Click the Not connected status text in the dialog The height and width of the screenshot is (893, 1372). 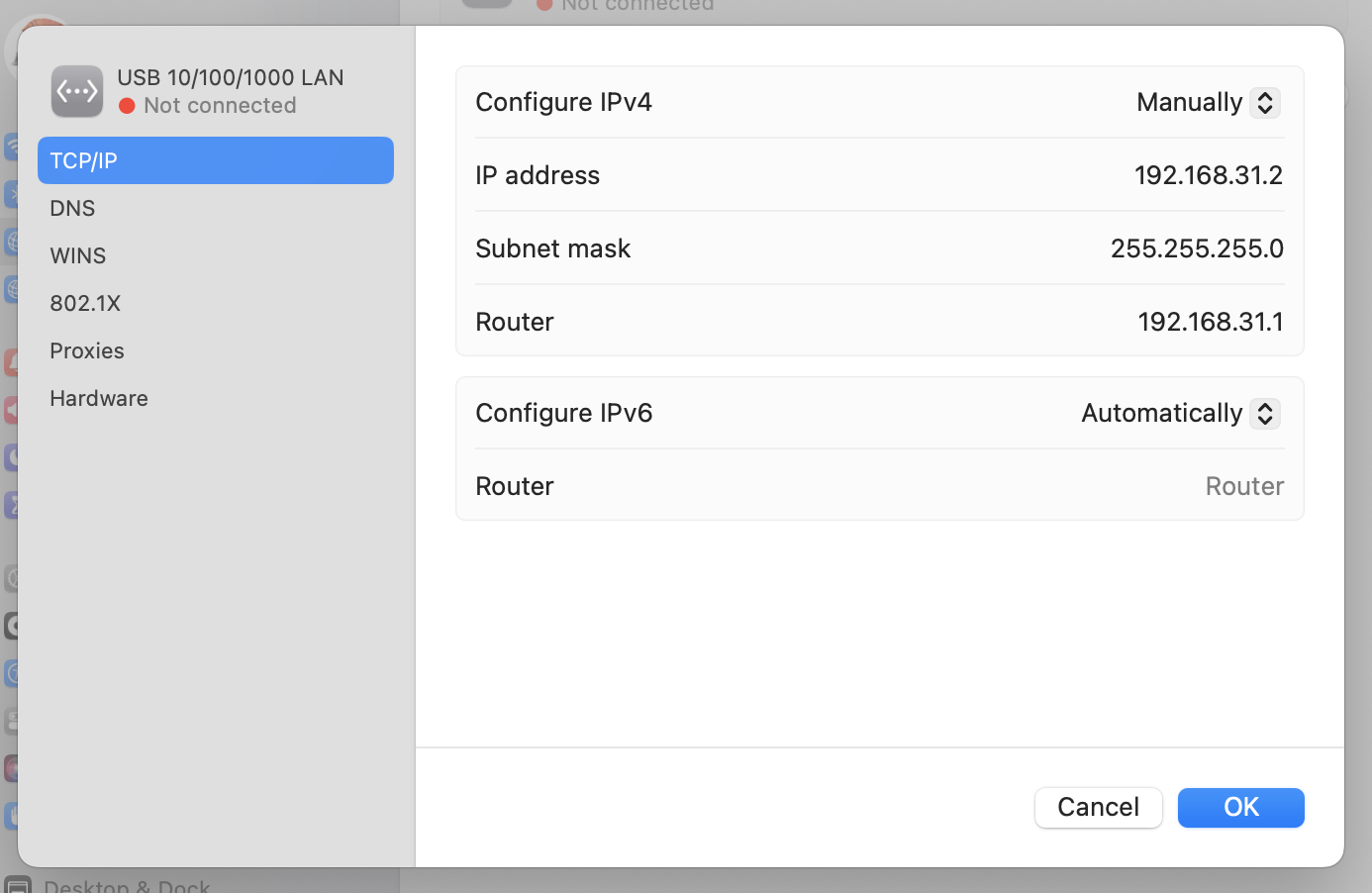click(220, 106)
